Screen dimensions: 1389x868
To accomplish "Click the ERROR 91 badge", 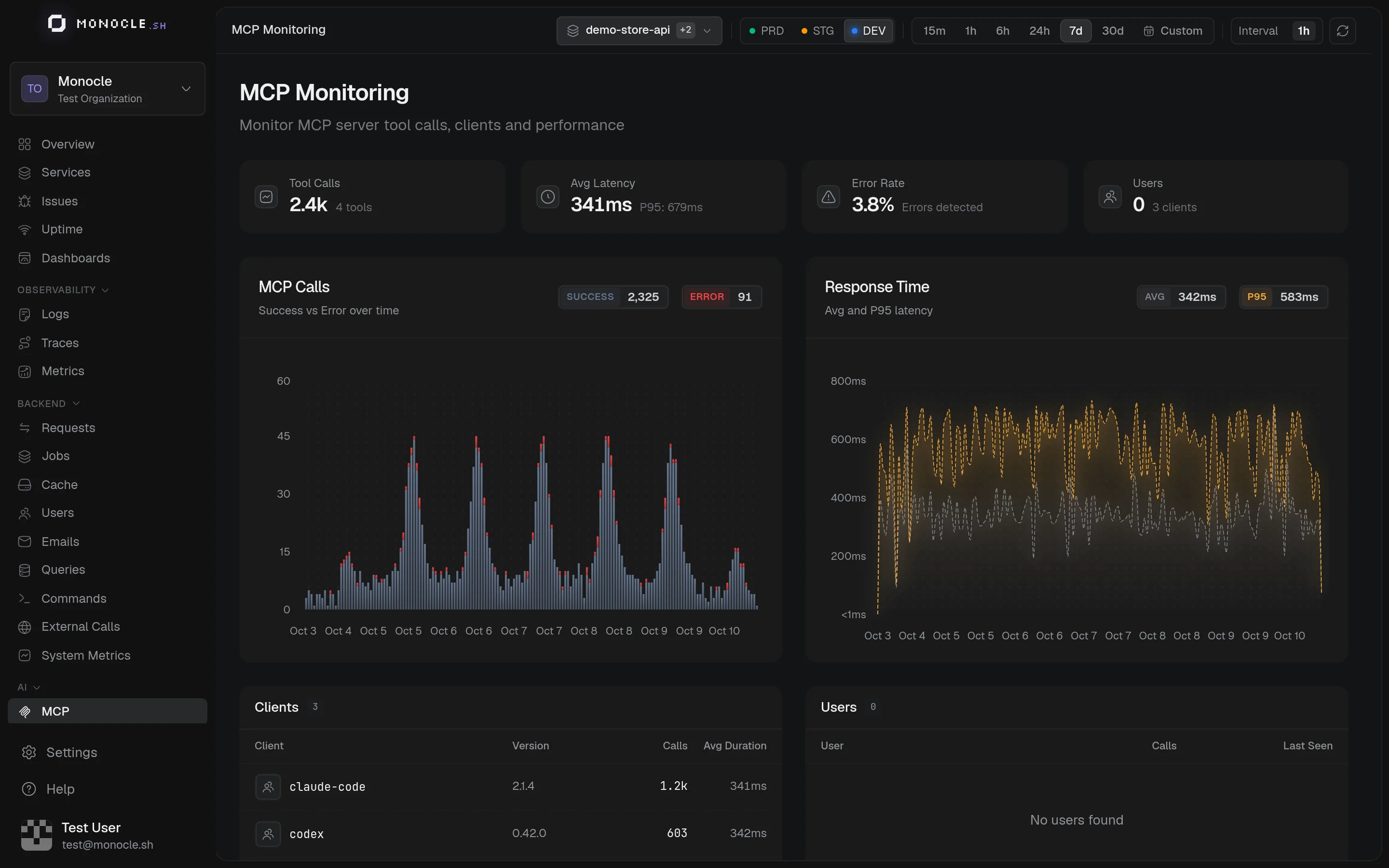I will coord(721,297).
